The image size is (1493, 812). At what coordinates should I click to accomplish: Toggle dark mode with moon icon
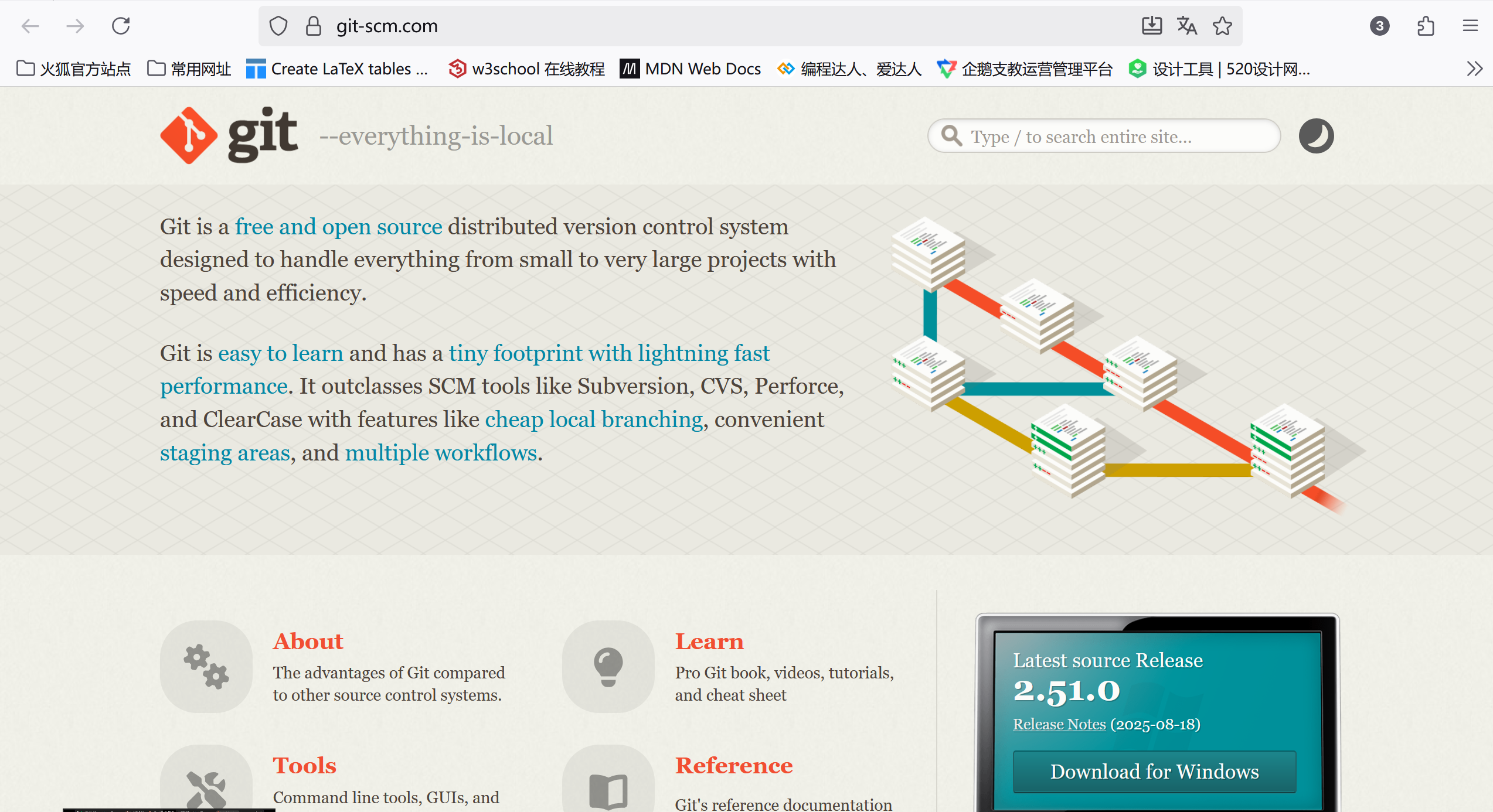coord(1316,136)
